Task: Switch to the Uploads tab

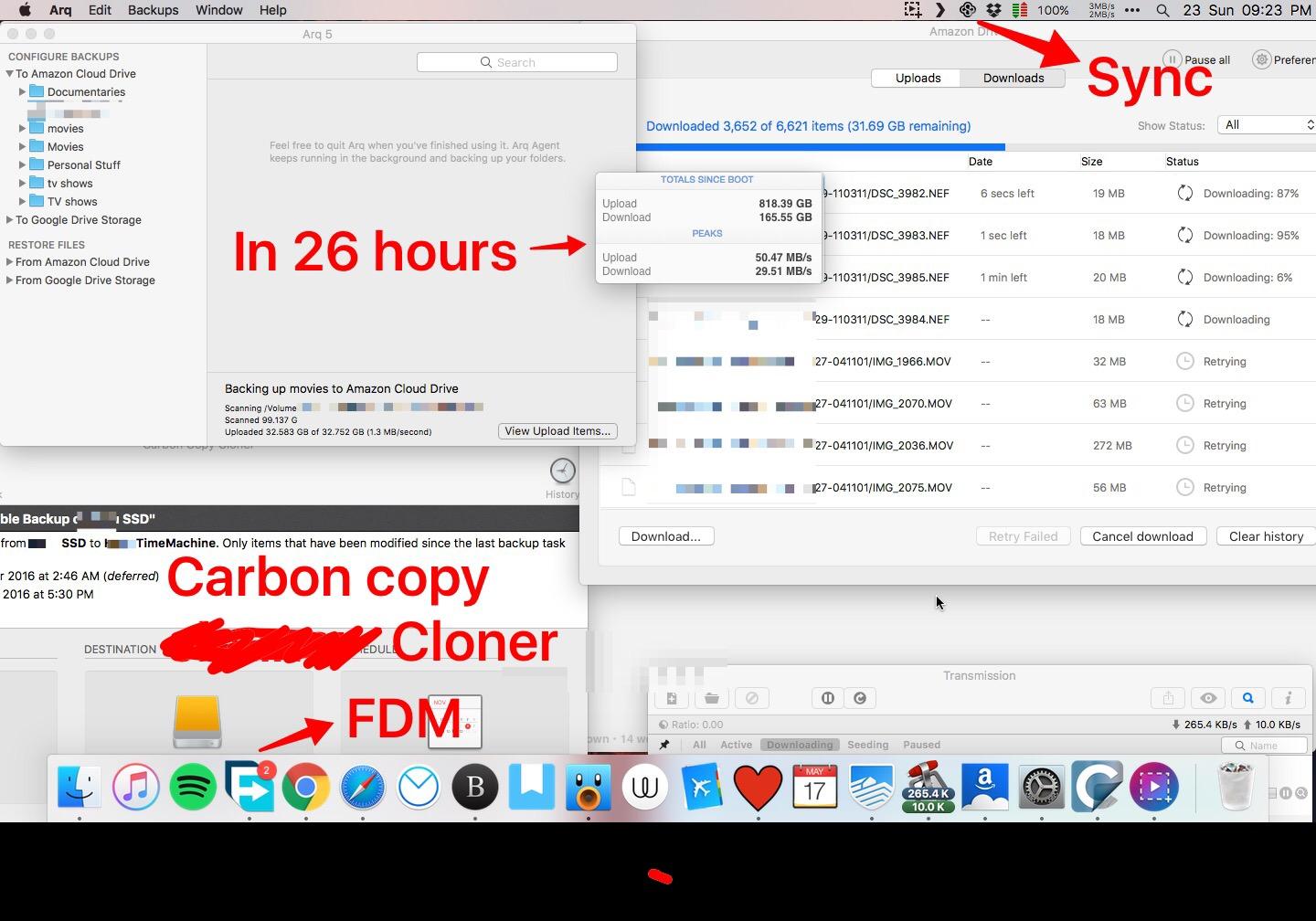Action: (918, 79)
